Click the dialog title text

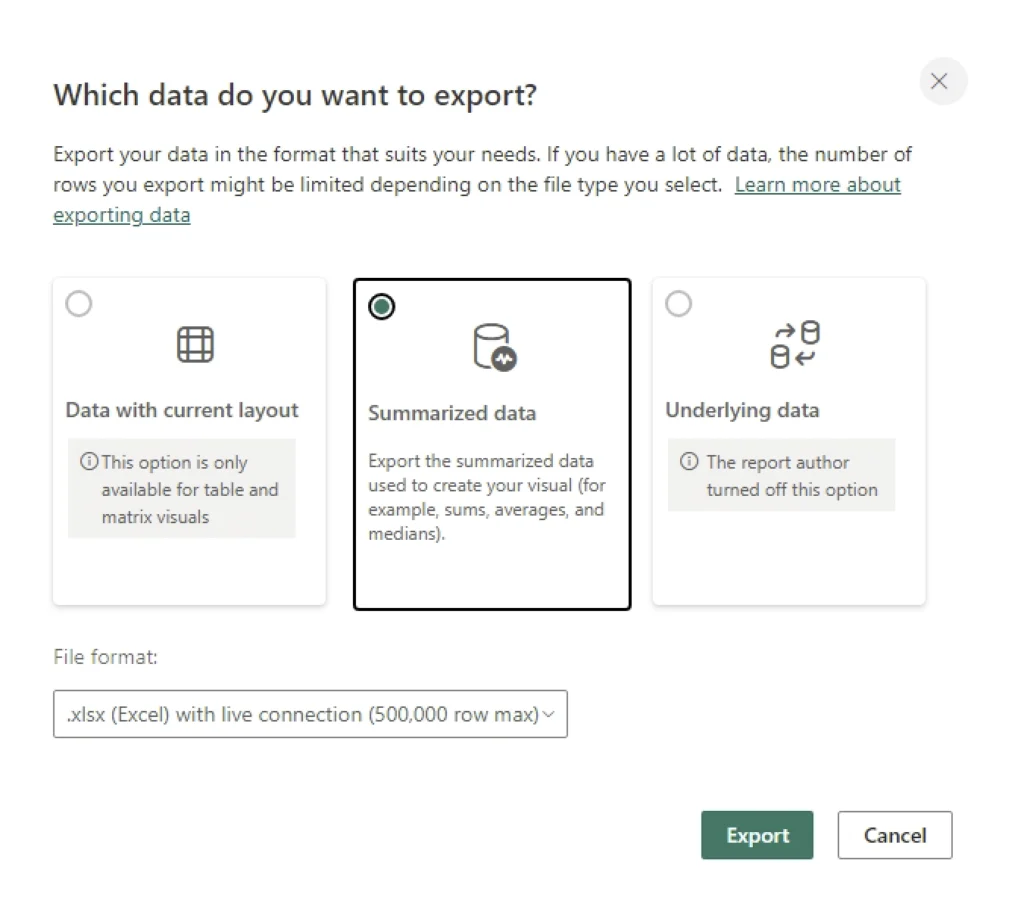pos(296,95)
